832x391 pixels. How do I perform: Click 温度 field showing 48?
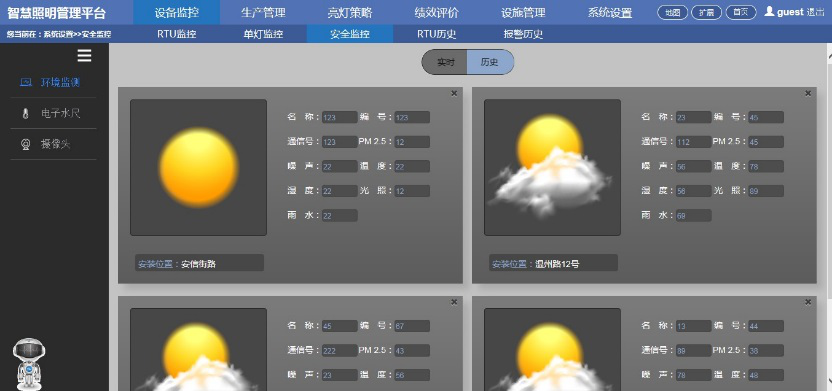coord(766,375)
